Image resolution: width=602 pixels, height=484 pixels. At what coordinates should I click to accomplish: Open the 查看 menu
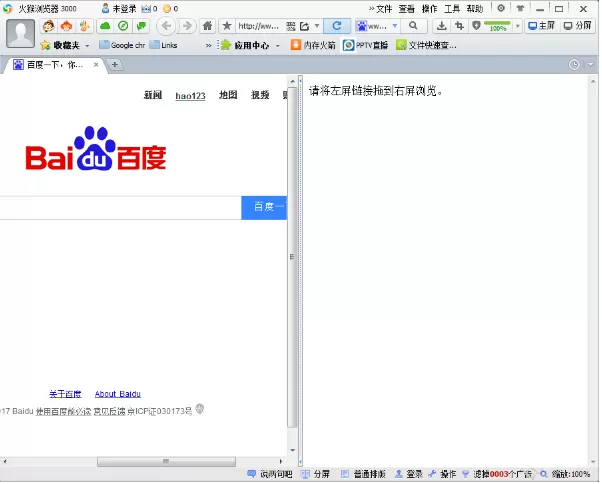click(x=406, y=8)
